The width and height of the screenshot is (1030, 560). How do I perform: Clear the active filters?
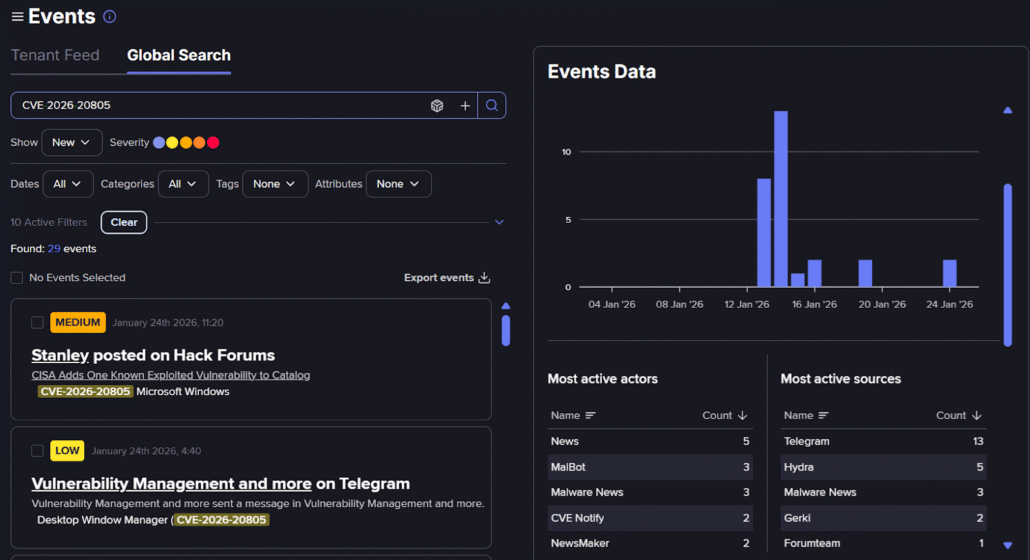click(124, 222)
